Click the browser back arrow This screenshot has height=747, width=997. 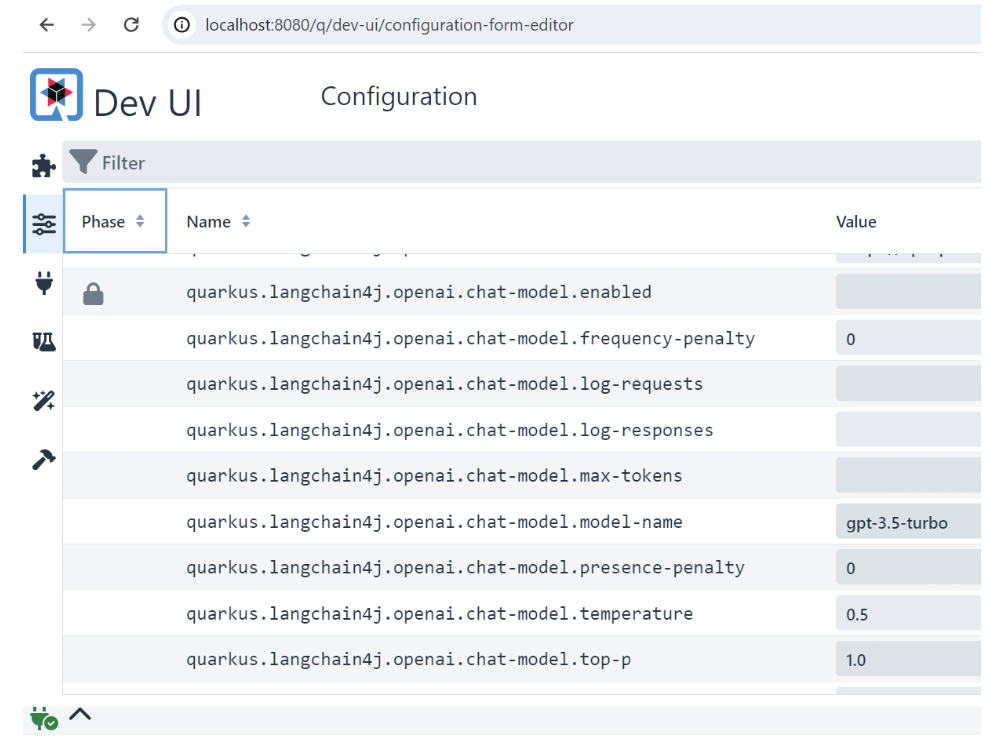pos(47,25)
